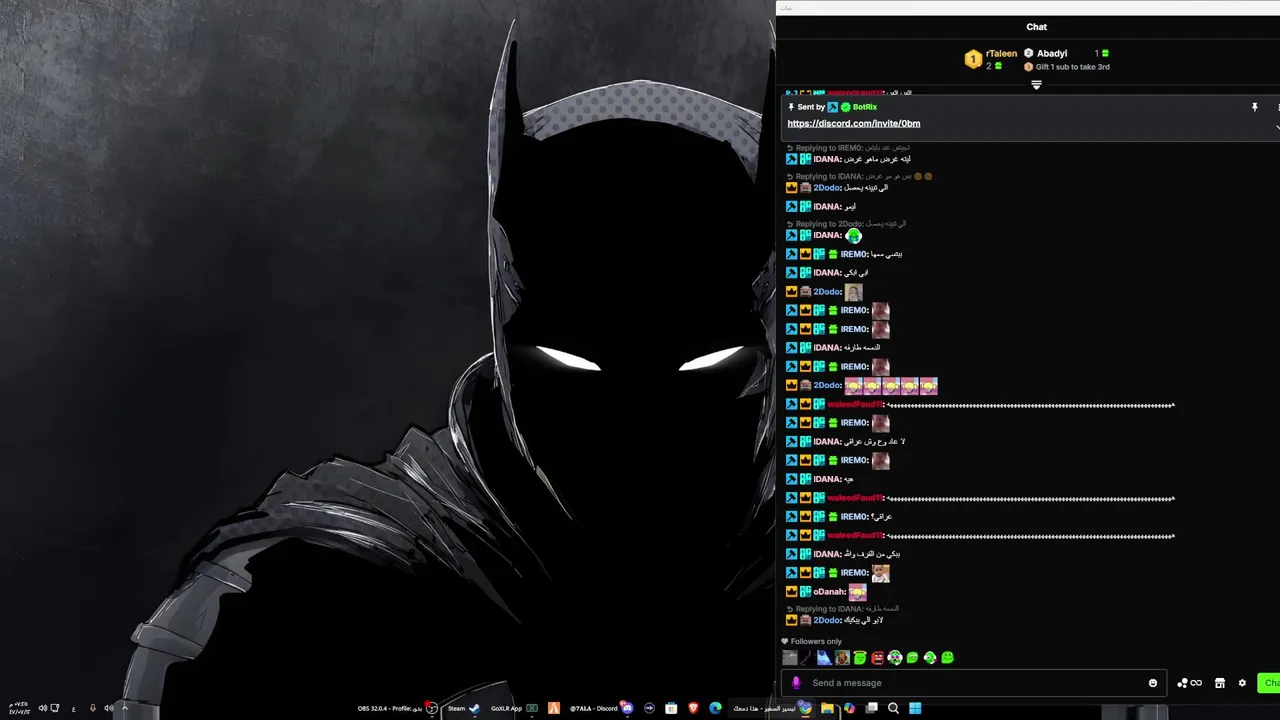The width and height of the screenshot is (1280, 720).
Task: Click the Chat panel header title
Action: [1036, 27]
